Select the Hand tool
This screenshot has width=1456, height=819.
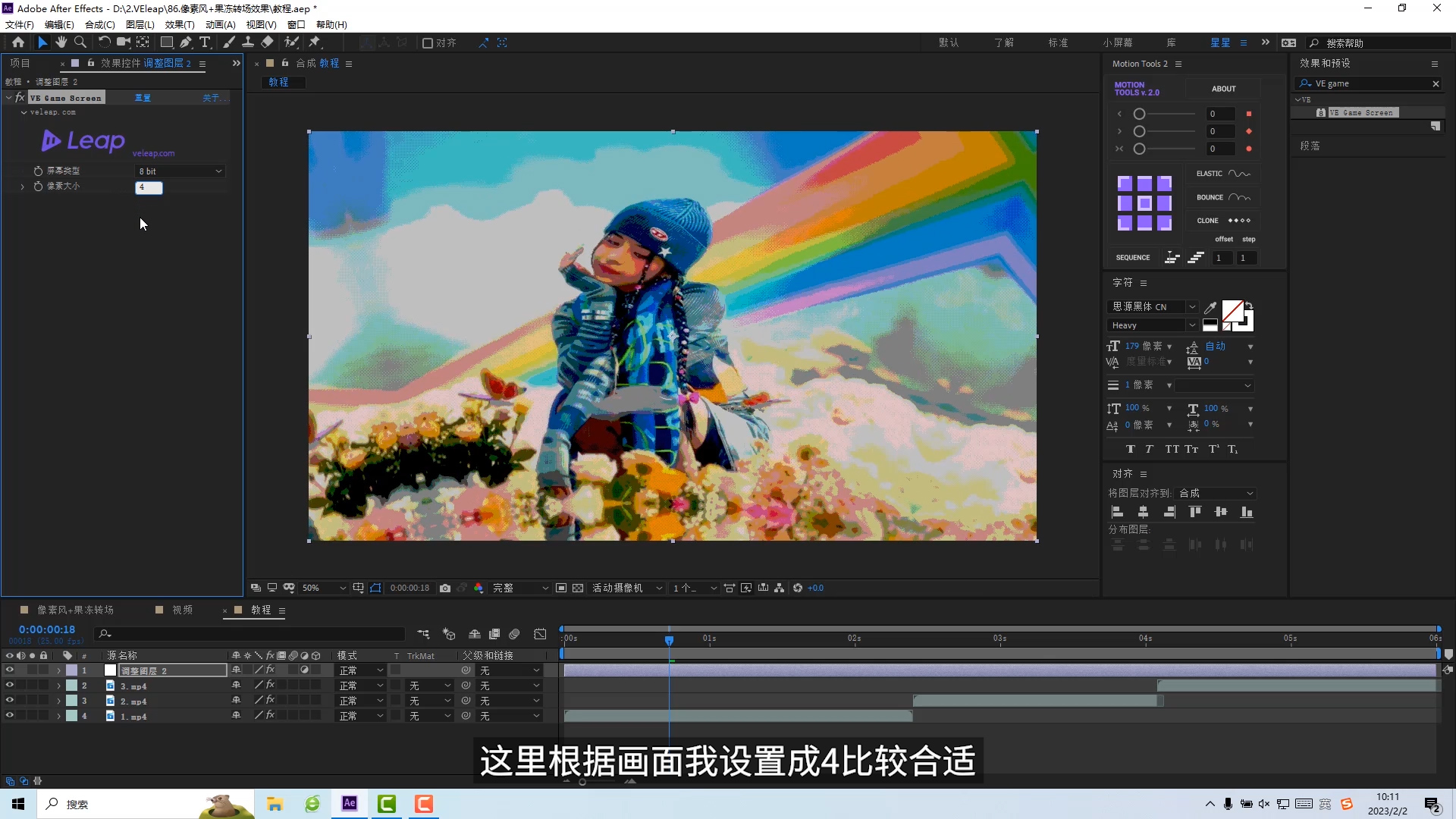pos(61,42)
